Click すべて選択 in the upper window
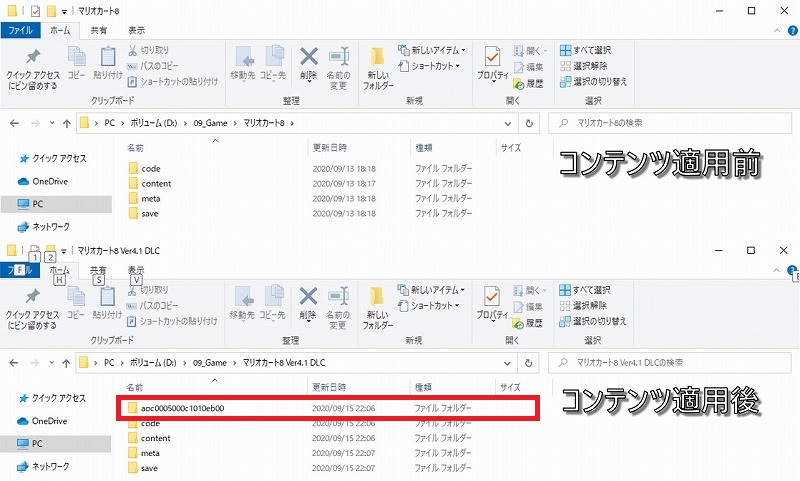The height and width of the screenshot is (481, 800). (x=585, y=50)
